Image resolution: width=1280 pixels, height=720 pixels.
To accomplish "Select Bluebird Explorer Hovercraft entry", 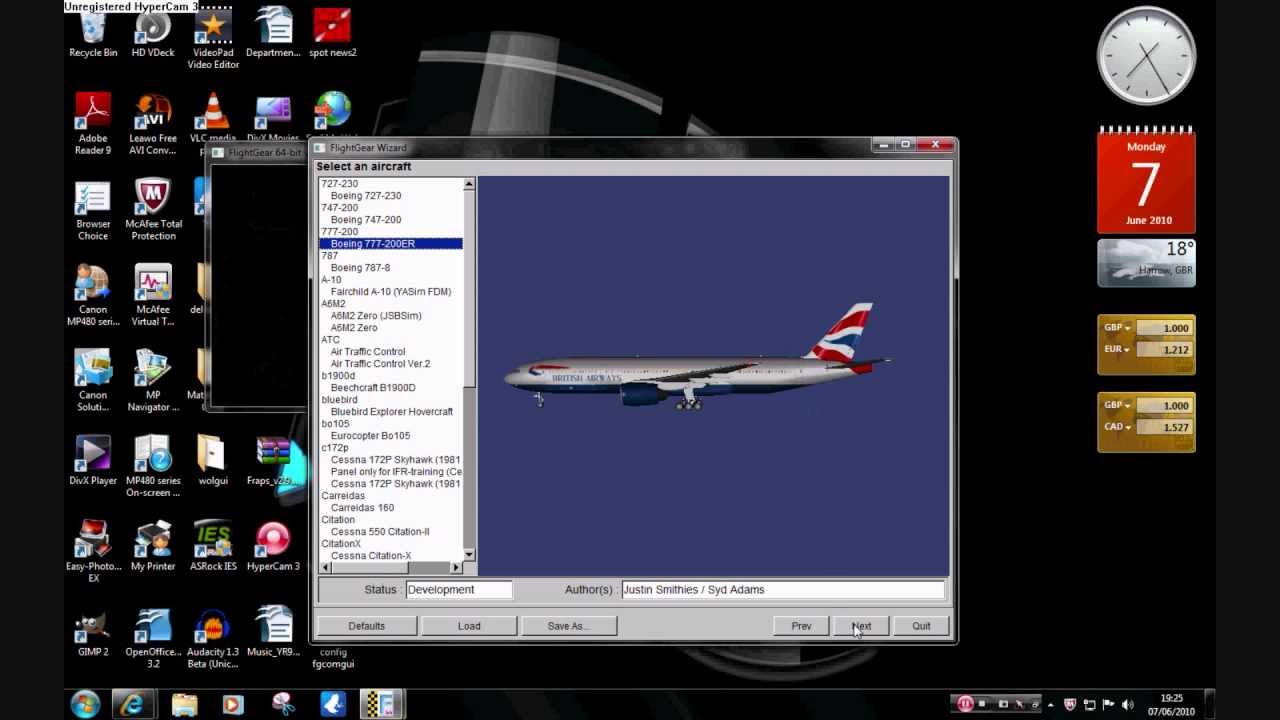I will (391, 412).
